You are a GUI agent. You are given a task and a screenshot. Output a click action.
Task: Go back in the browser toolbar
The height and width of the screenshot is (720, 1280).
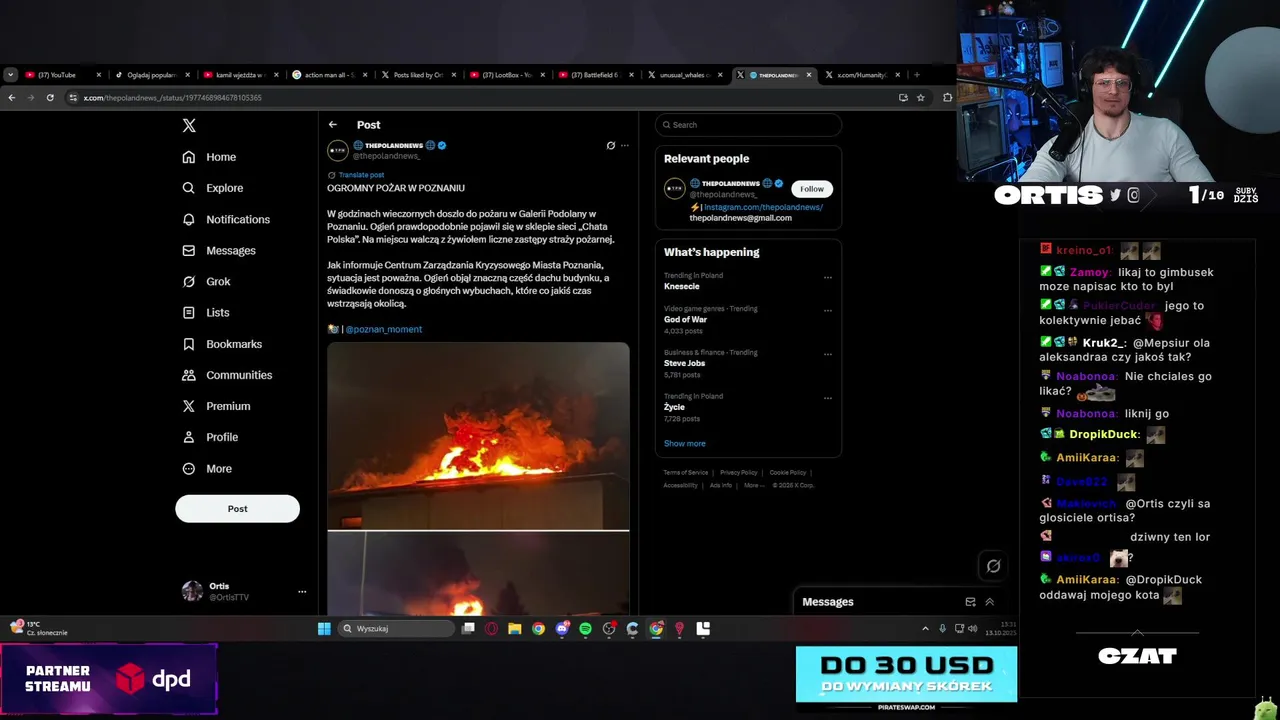[x=11, y=98]
